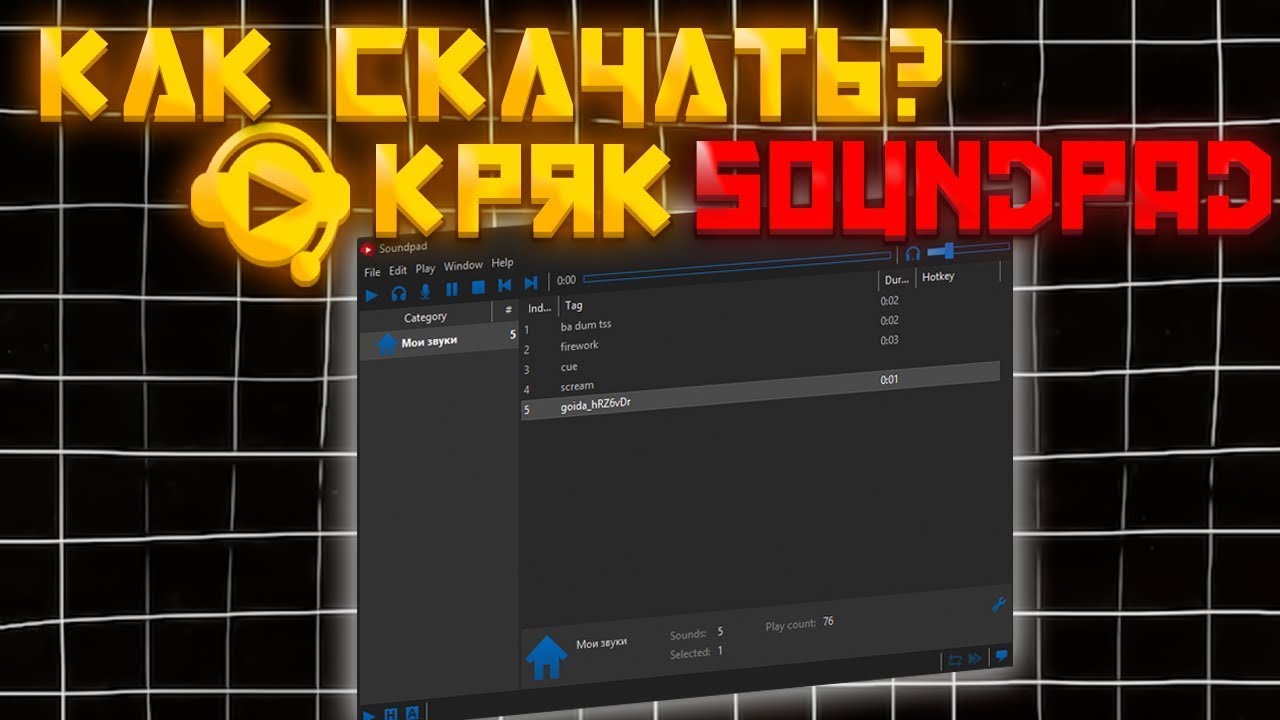Image resolution: width=1280 pixels, height=720 pixels.
Task: Click the "Selected:" label in info panel
Action: coord(690,653)
